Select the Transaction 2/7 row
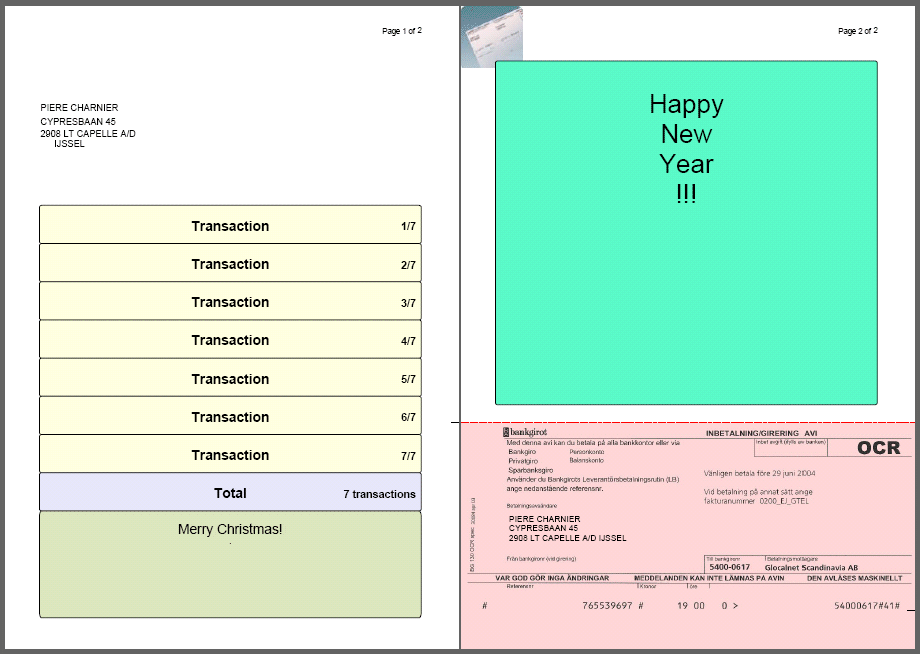The image size is (920, 654). click(230, 264)
